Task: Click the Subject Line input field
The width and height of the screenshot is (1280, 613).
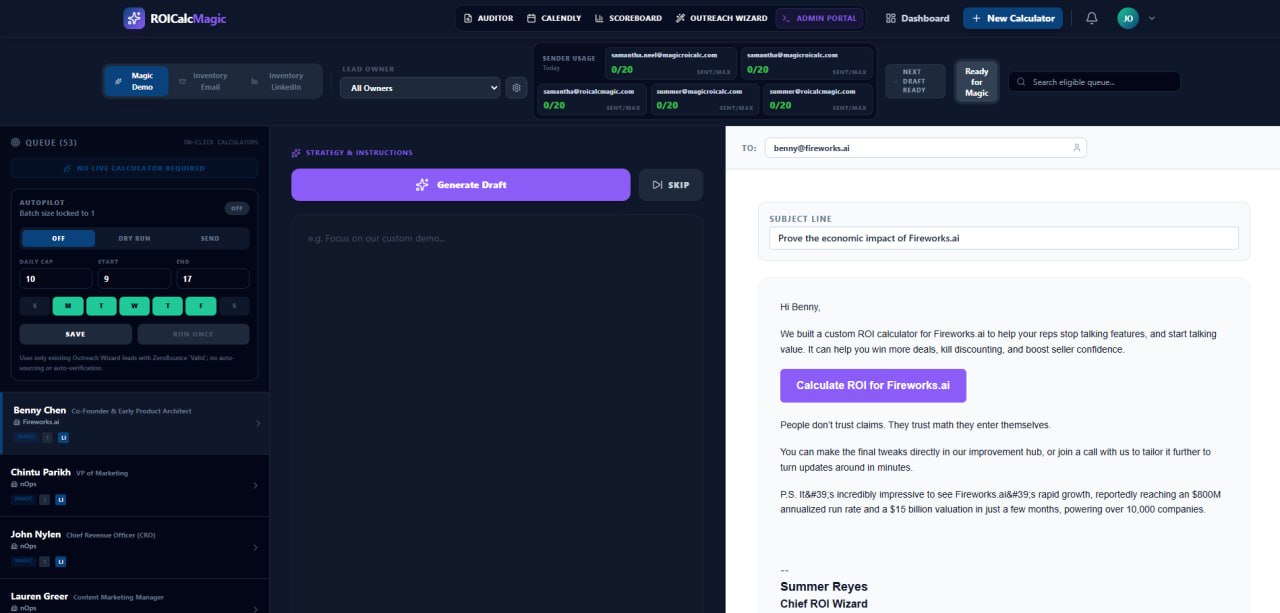Action: 1004,238
